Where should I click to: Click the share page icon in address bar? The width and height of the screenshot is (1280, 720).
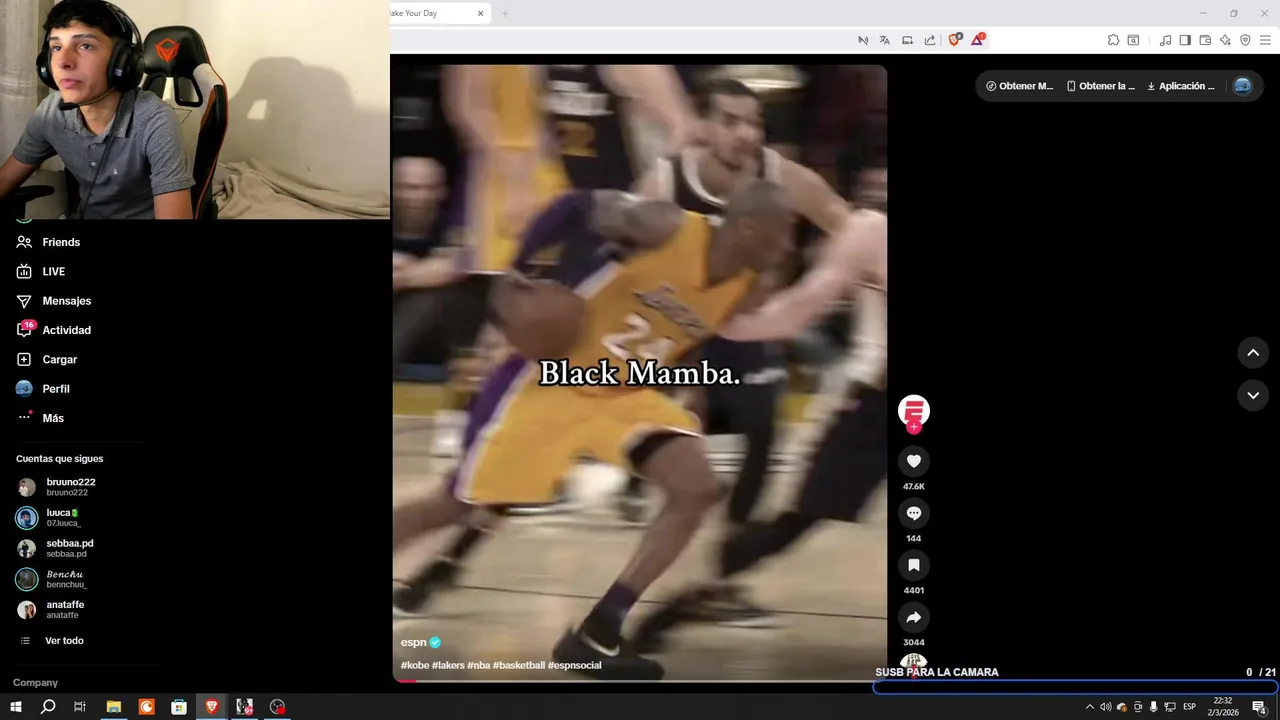[930, 40]
